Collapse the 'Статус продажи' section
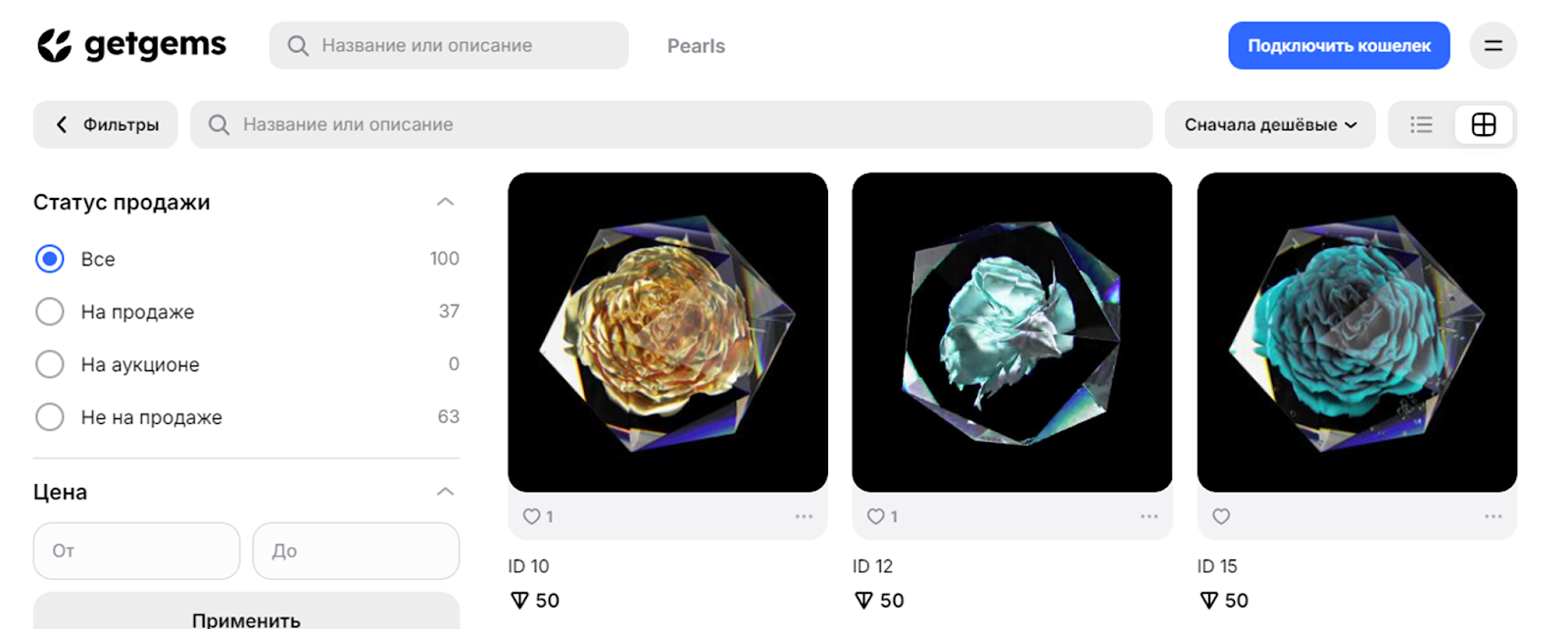Viewport: 1568px width, 629px height. pos(445,202)
